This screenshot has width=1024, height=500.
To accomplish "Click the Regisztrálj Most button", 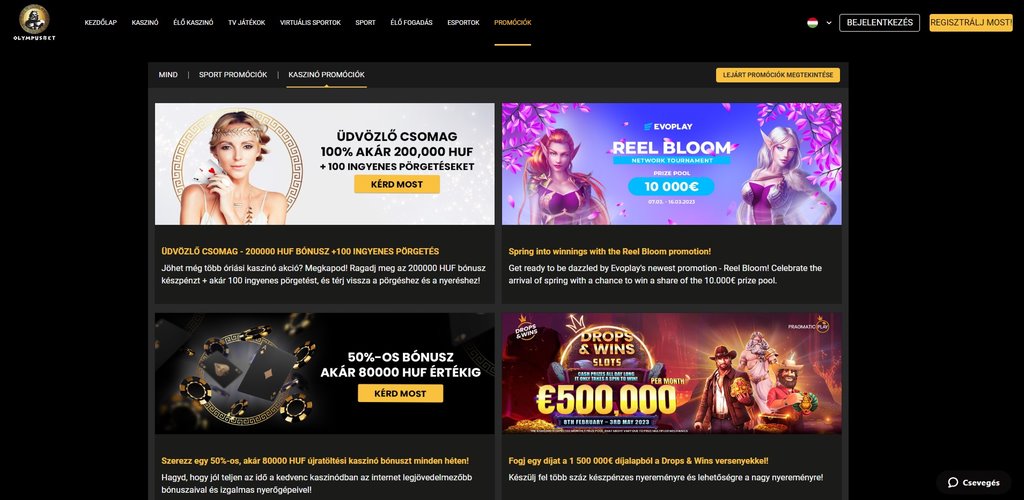I will [x=970, y=23].
